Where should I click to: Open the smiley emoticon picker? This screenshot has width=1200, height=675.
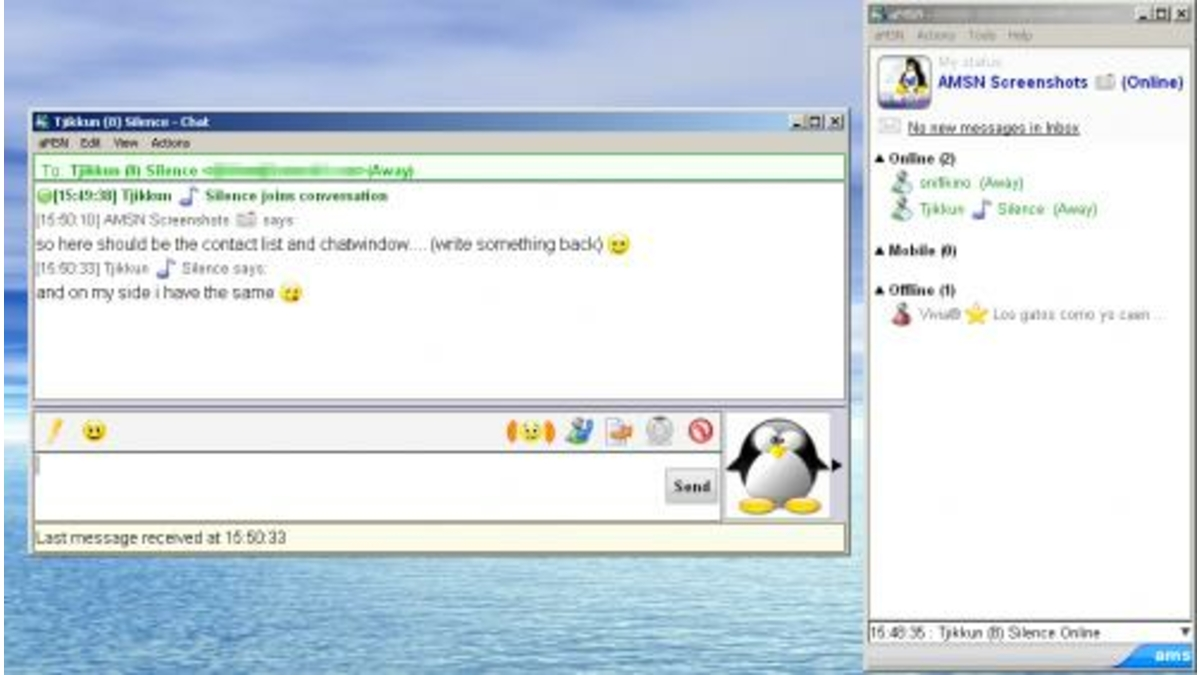[x=93, y=432]
